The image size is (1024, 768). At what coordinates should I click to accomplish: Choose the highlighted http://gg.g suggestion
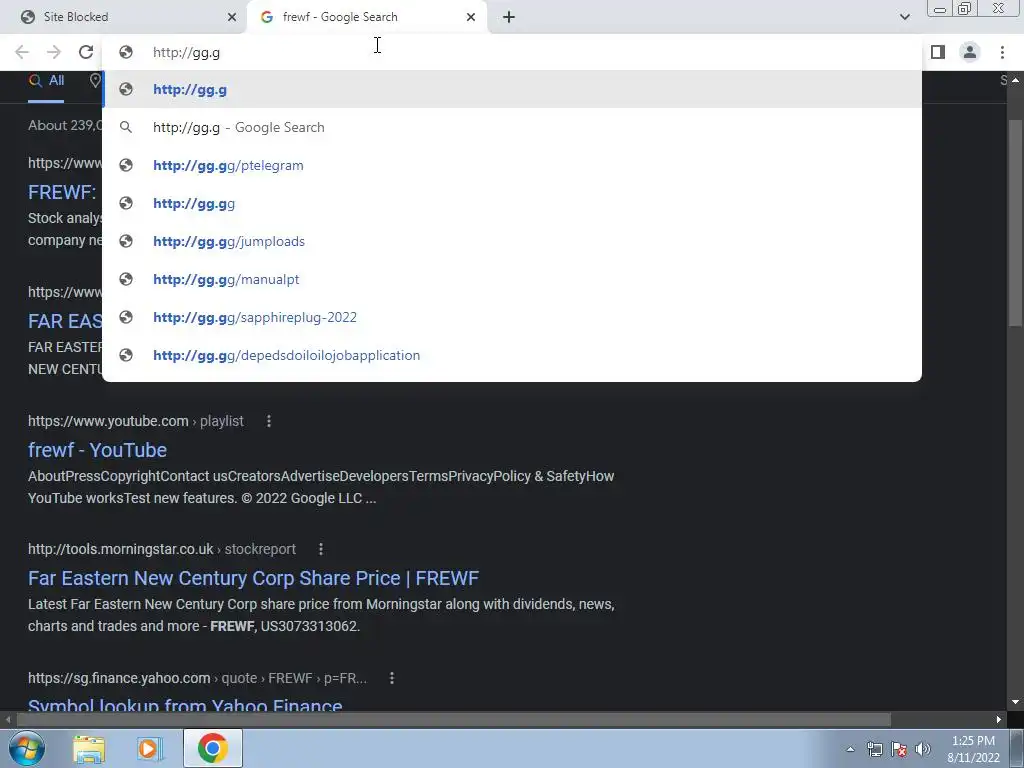512,89
